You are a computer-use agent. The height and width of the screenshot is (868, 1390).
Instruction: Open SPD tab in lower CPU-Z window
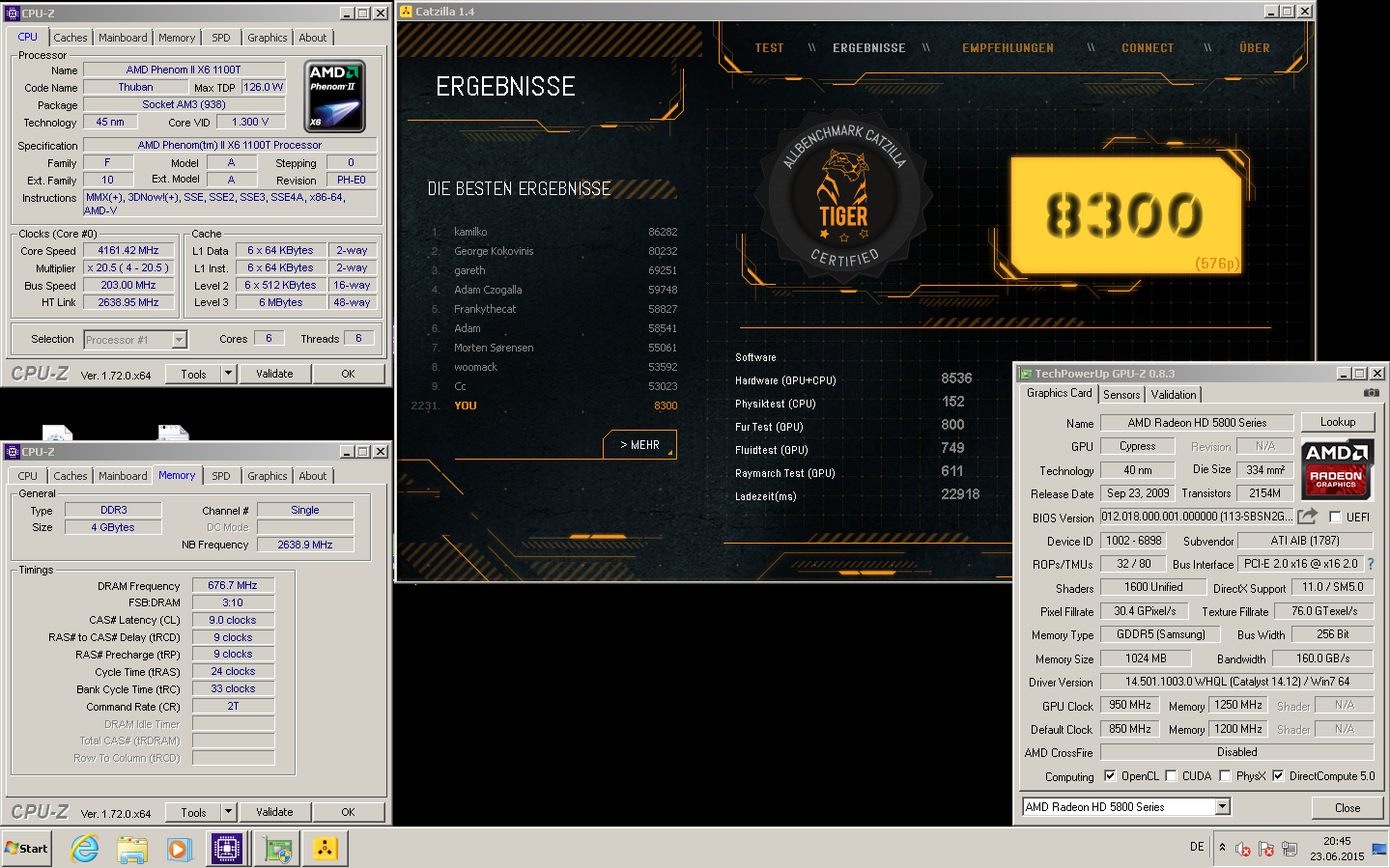(x=221, y=476)
